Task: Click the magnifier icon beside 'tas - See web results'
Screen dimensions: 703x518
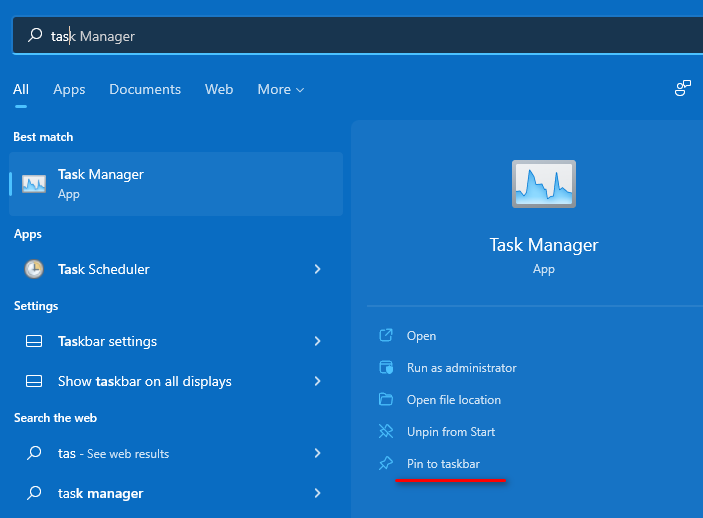Action: coord(34,453)
